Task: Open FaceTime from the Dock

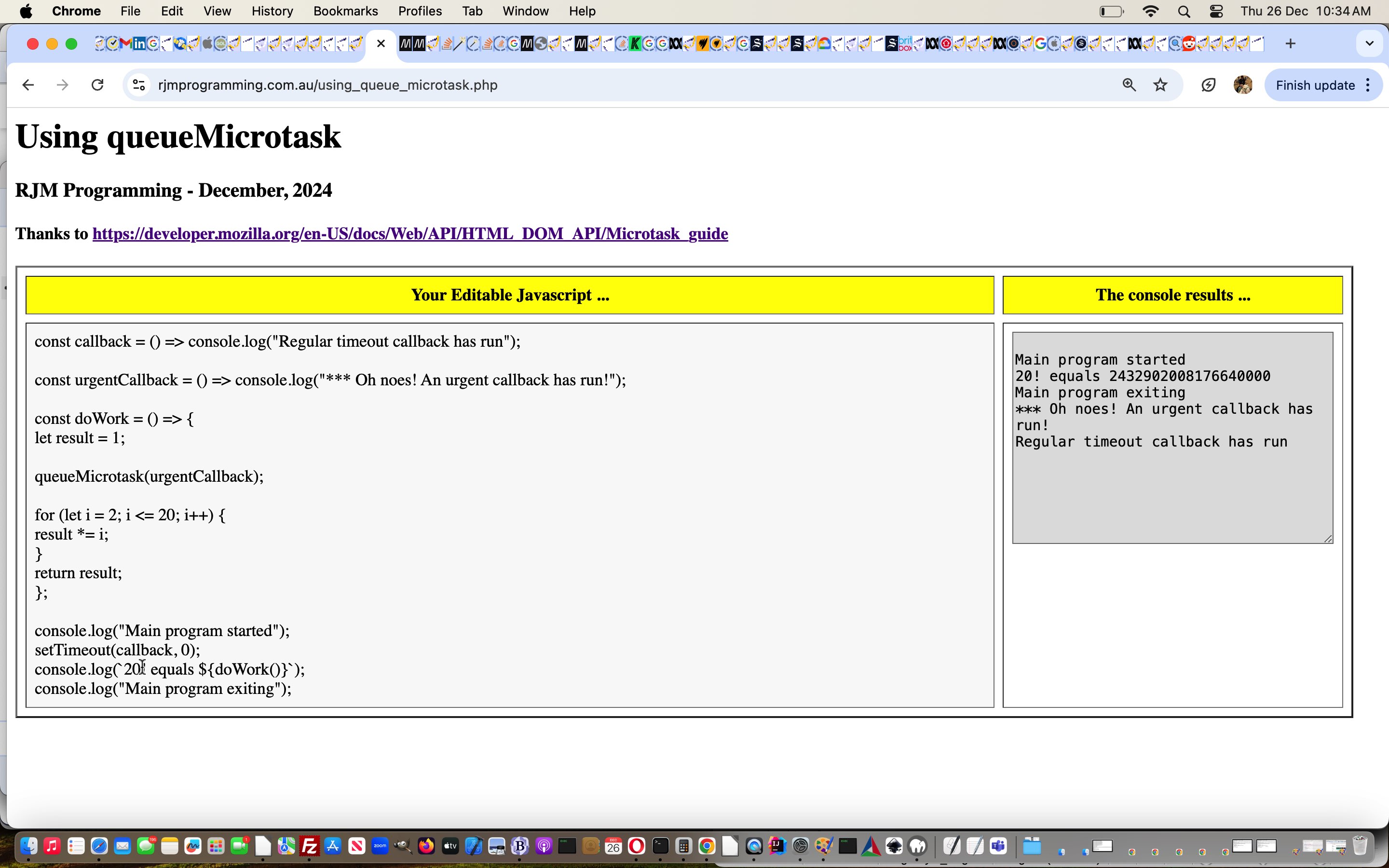Action: (x=240, y=846)
